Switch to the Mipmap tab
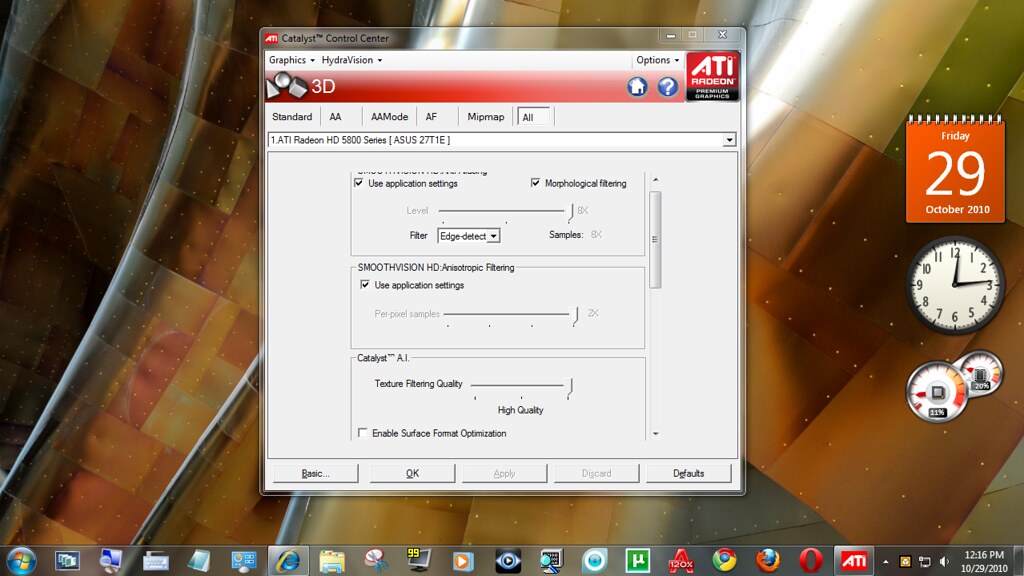 tap(486, 116)
